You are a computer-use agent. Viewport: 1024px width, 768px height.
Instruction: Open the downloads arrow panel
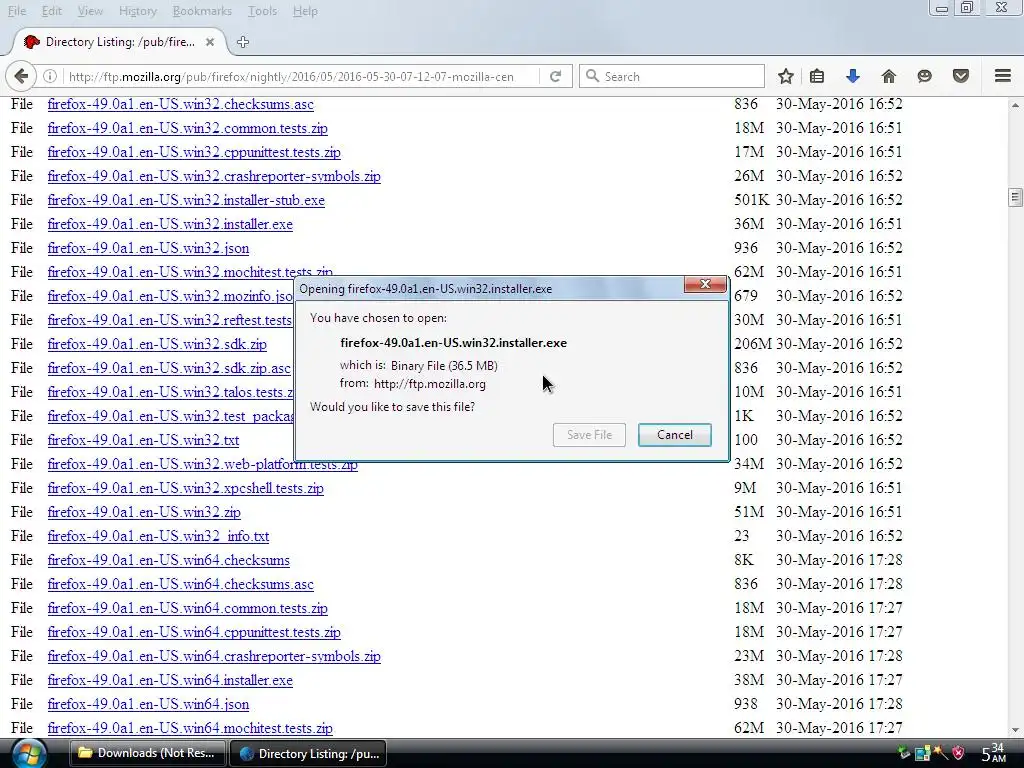tap(852, 76)
